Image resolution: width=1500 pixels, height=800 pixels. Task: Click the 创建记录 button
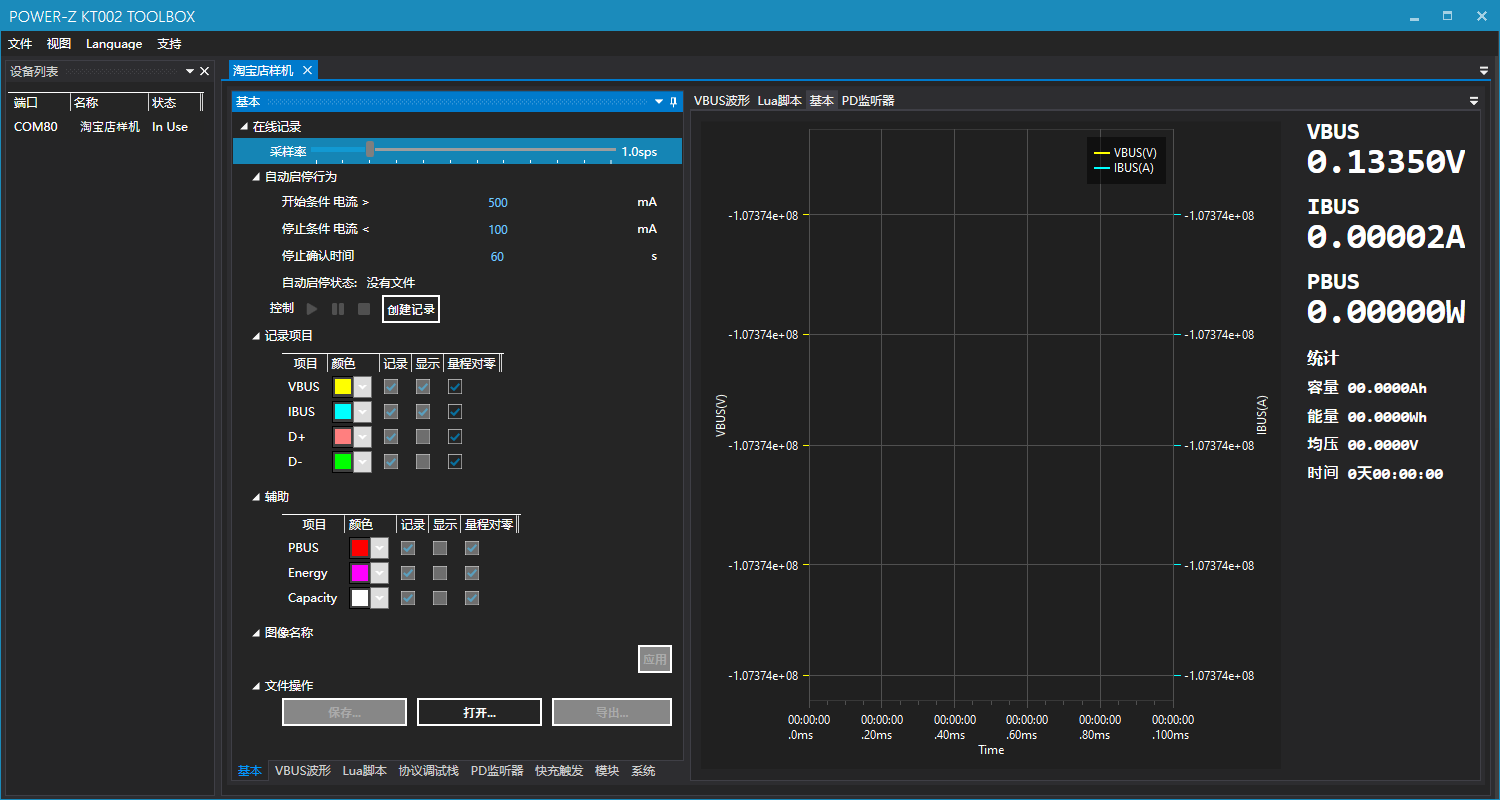pyautogui.click(x=411, y=309)
